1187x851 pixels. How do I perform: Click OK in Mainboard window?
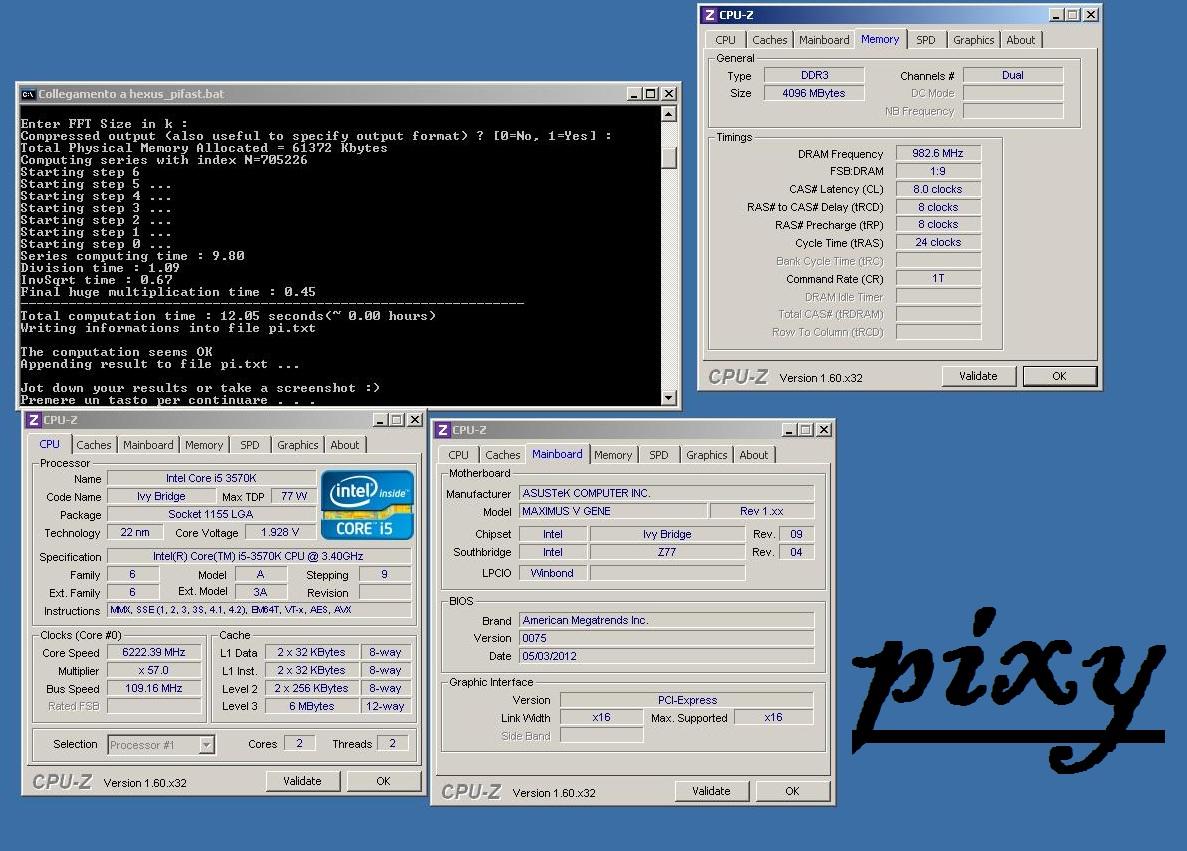coord(792,791)
